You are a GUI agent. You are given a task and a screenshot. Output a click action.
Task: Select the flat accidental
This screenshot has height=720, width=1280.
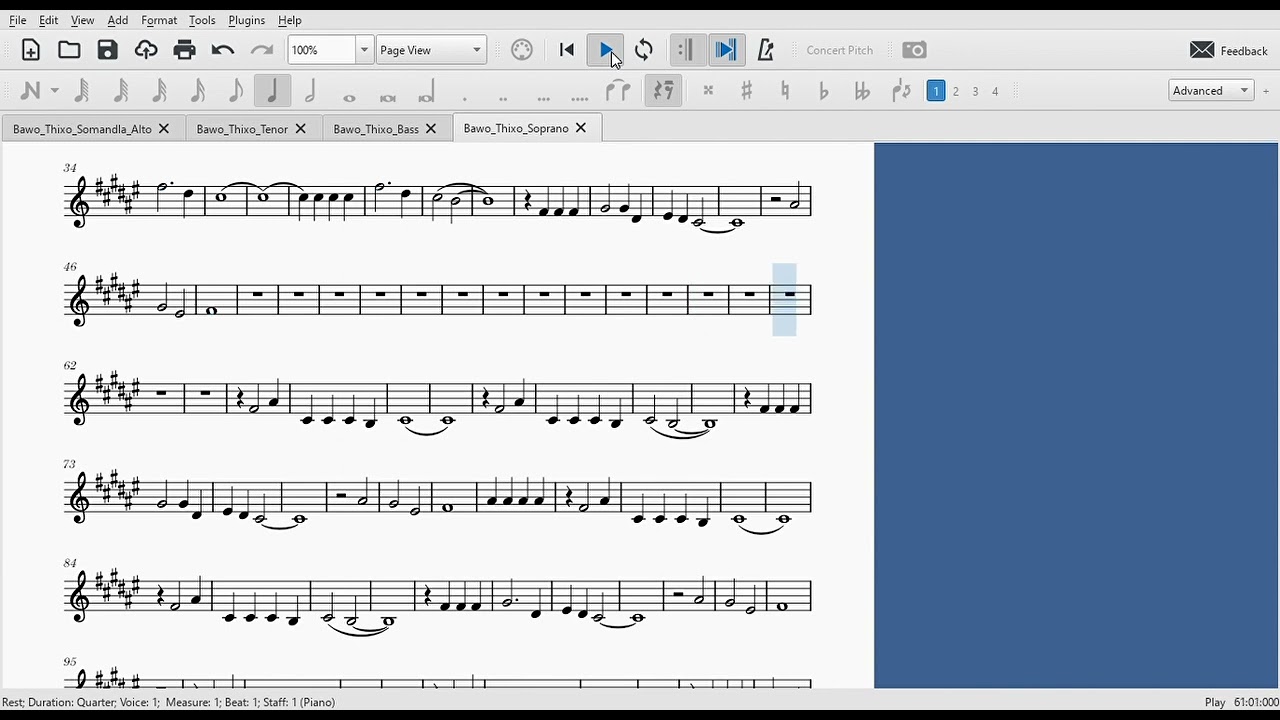tap(823, 91)
